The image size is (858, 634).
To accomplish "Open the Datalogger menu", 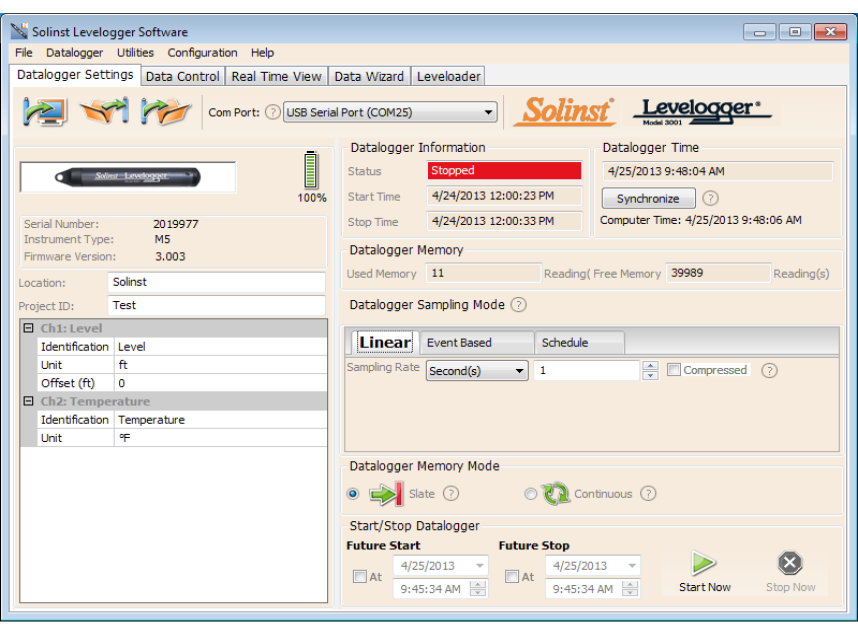I will 74,53.
